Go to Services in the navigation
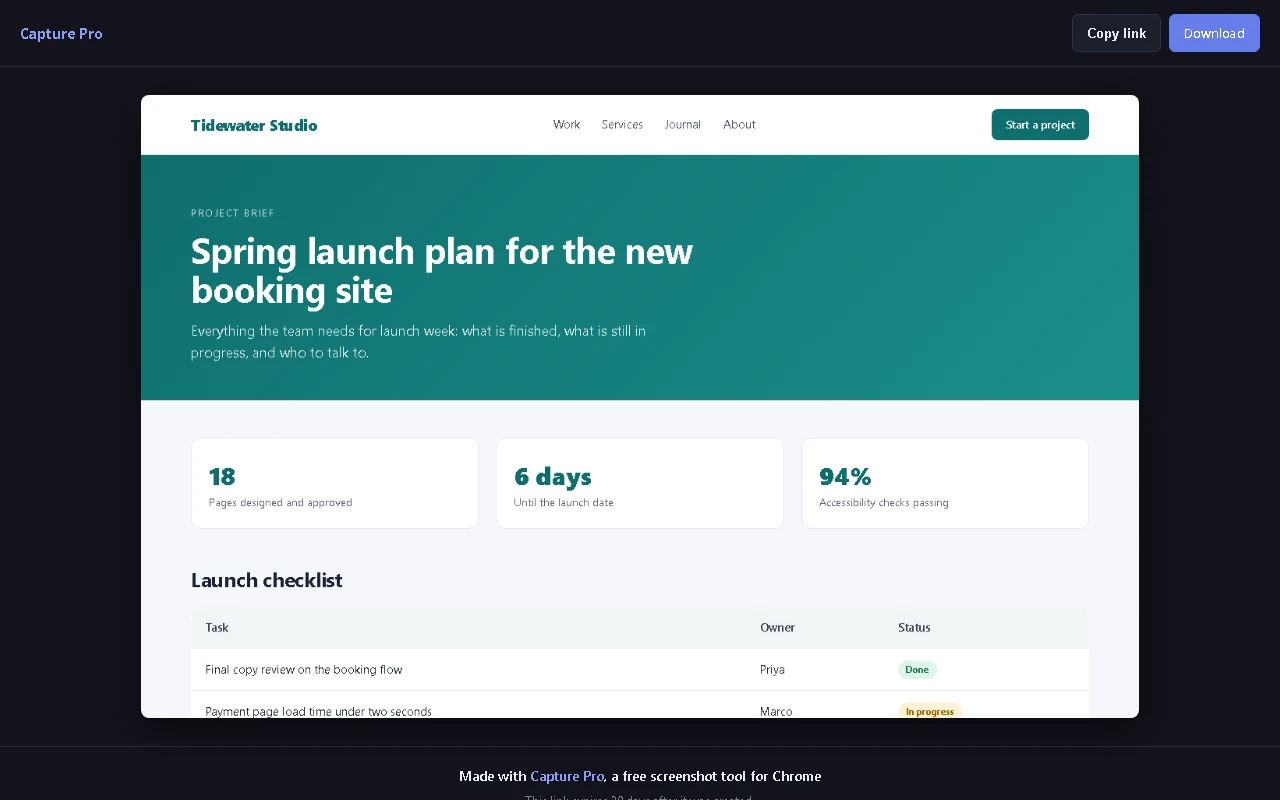Image resolution: width=1280 pixels, height=800 pixels. [622, 124]
